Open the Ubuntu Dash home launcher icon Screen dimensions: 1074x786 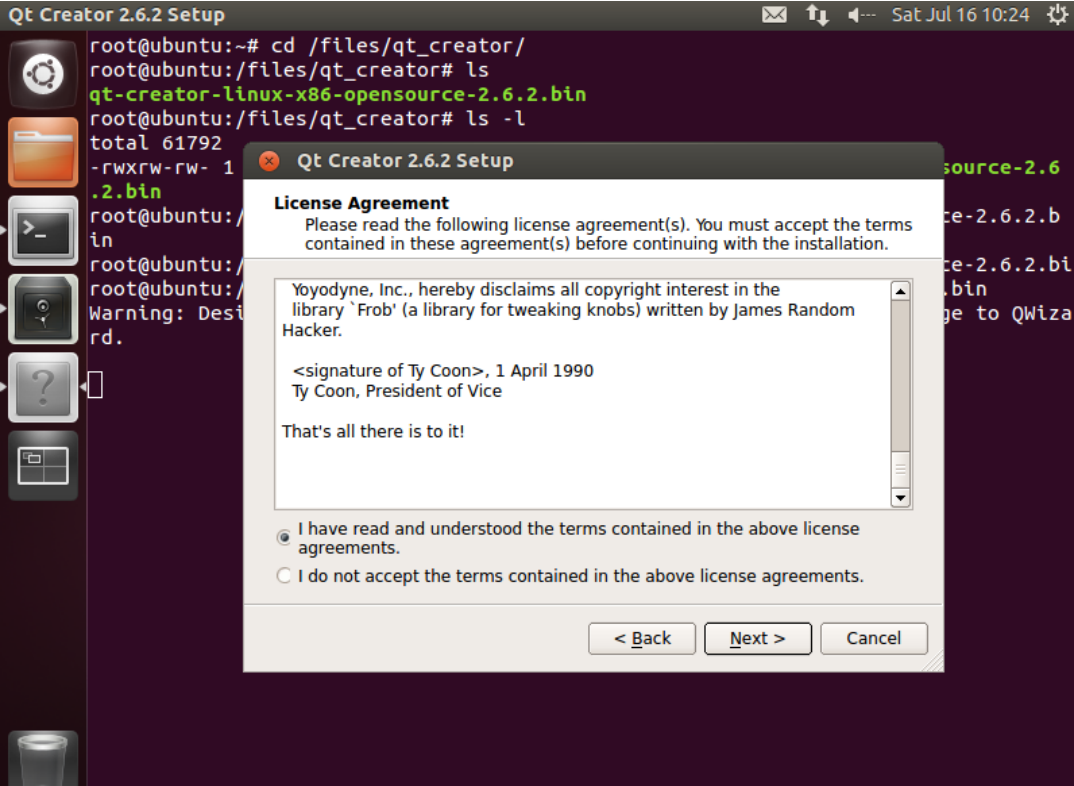[x=43, y=73]
